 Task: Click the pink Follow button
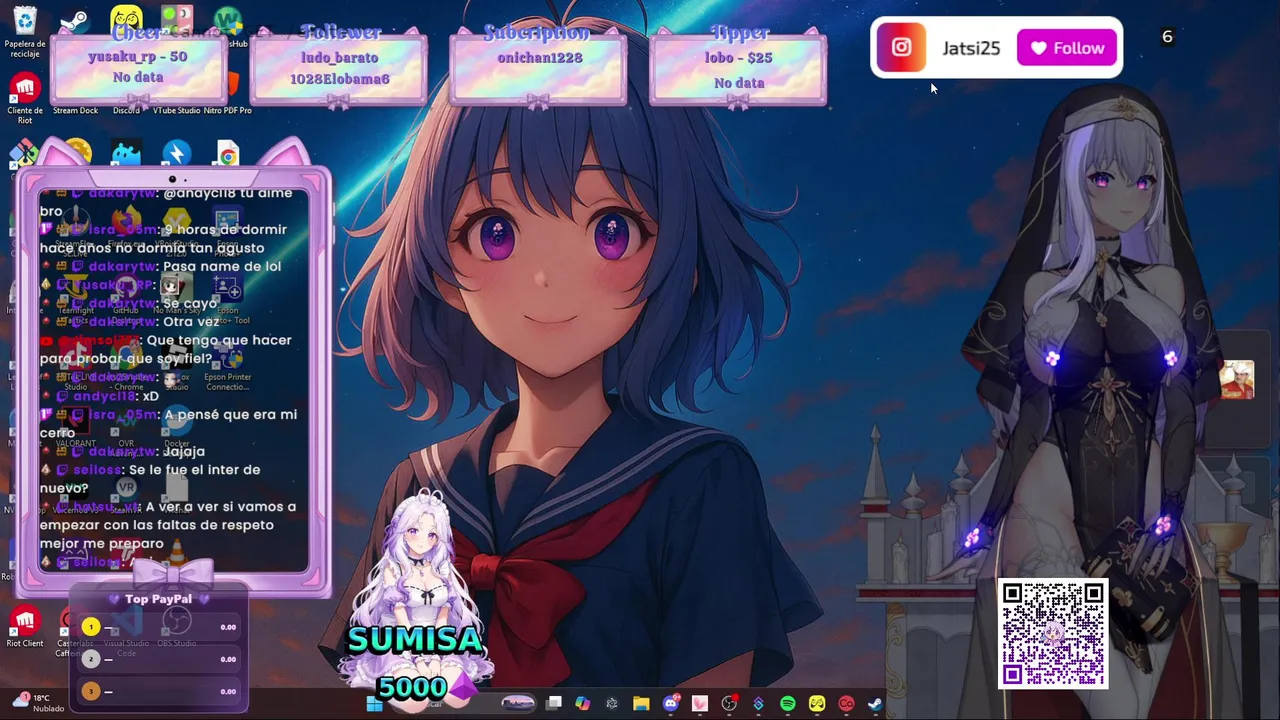pyautogui.click(x=1067, y=48)
